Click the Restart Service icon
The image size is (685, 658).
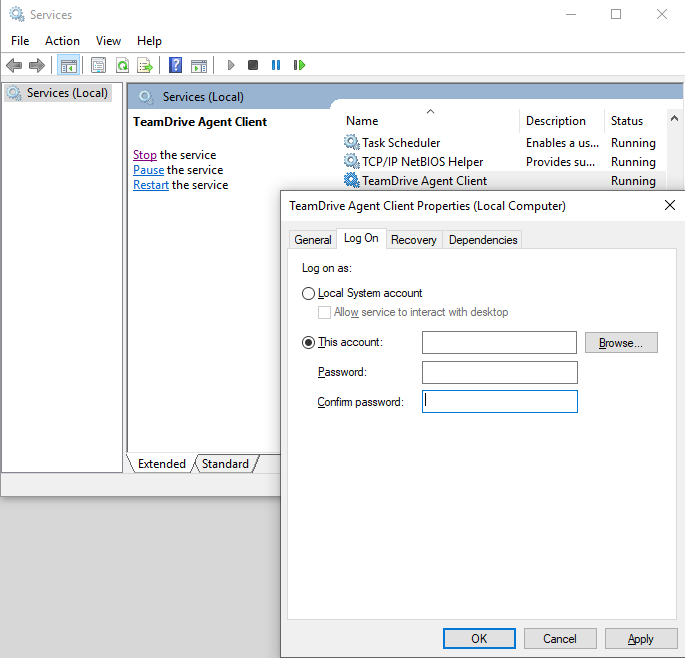(299, 65)
